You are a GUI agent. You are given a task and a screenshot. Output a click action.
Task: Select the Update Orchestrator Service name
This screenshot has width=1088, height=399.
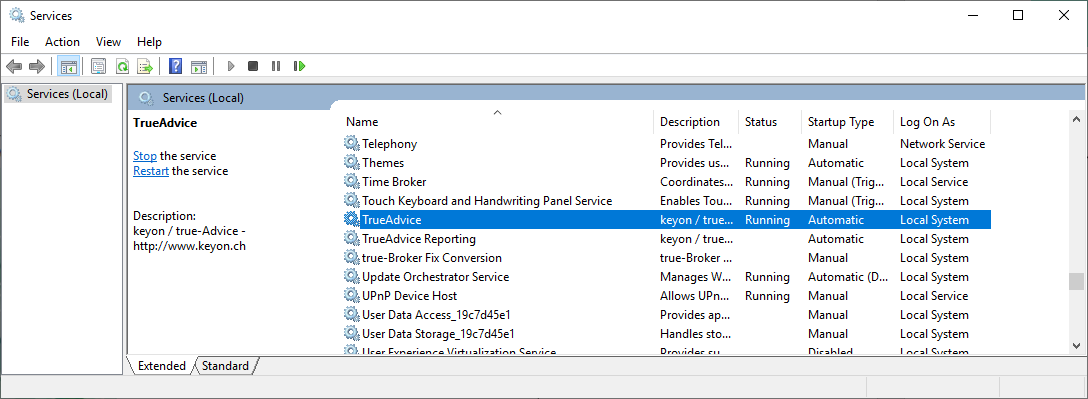click(436, 277)
